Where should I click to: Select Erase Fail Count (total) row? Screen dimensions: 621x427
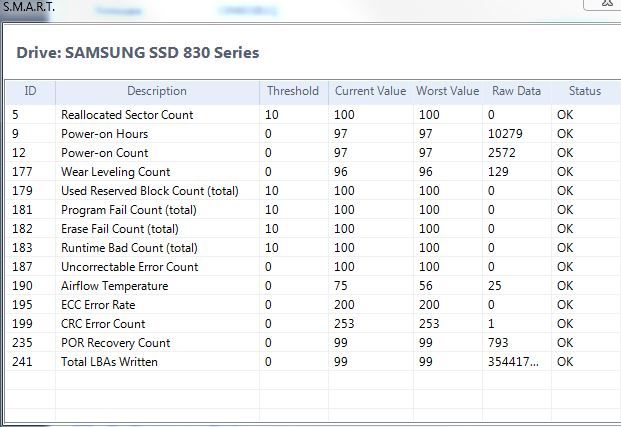[x=313, y=229]
